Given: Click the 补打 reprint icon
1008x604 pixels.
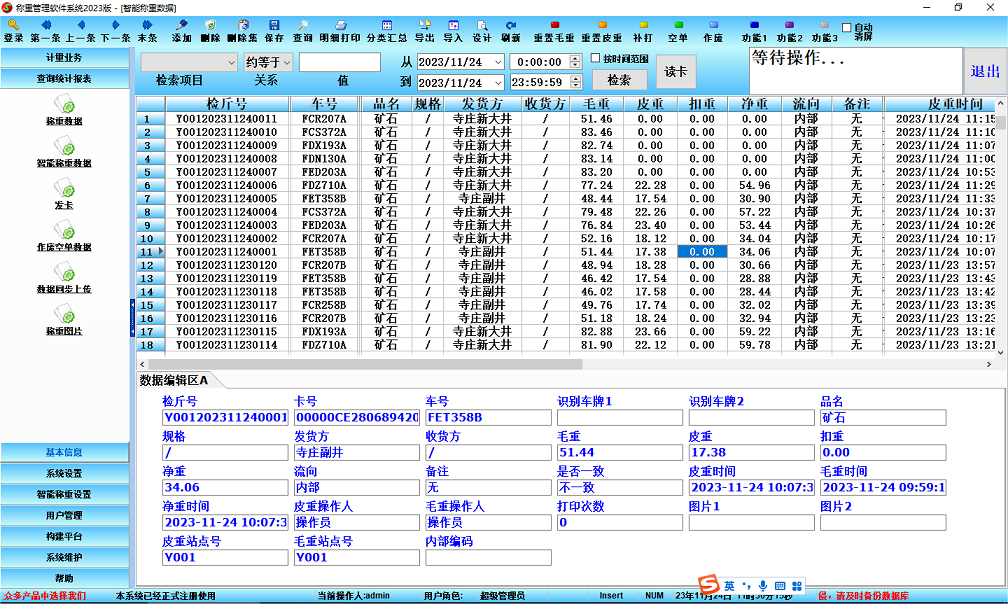Looking at the screenshot, I should pos(643,31).
